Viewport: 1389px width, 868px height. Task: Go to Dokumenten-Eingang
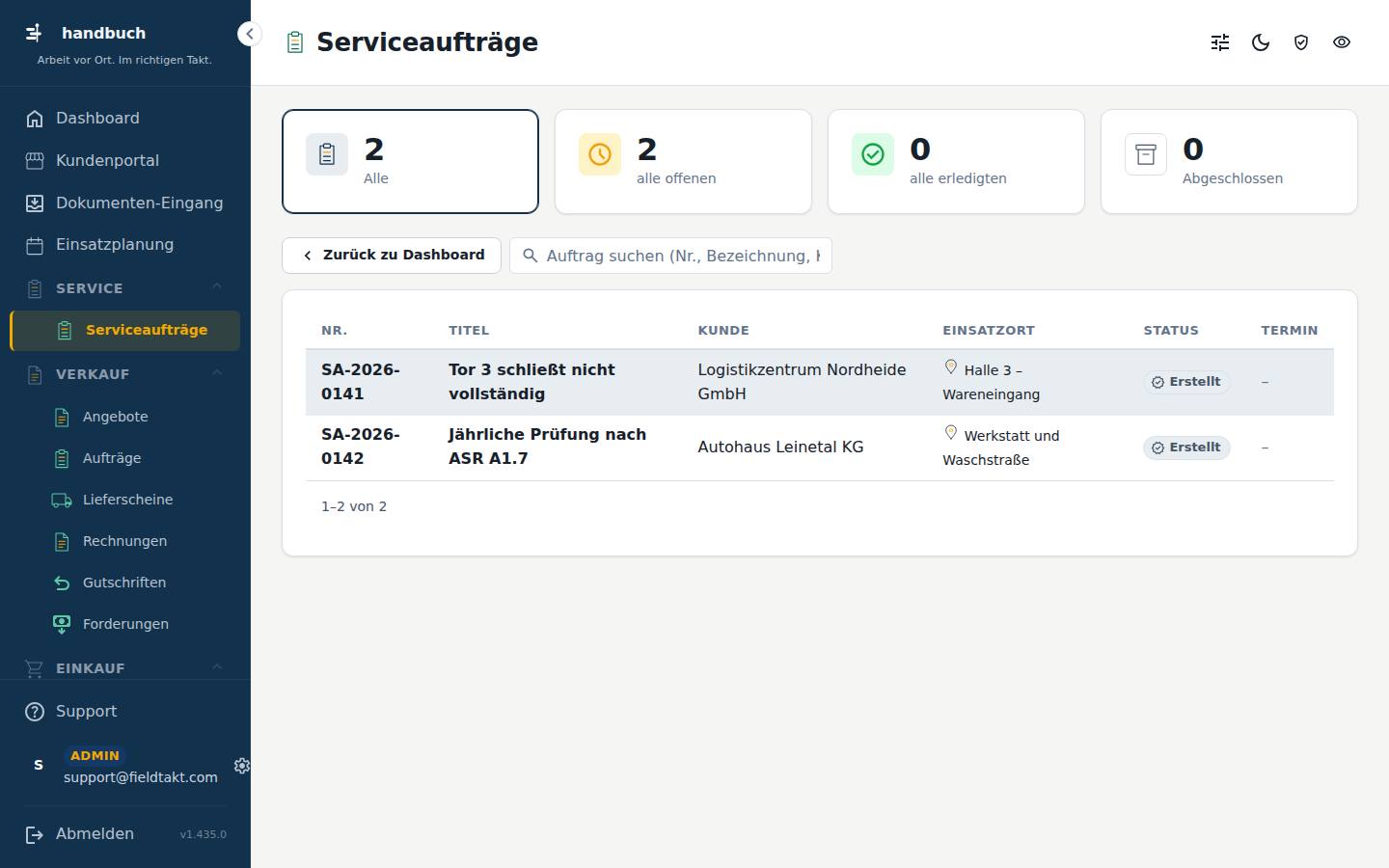125,203
